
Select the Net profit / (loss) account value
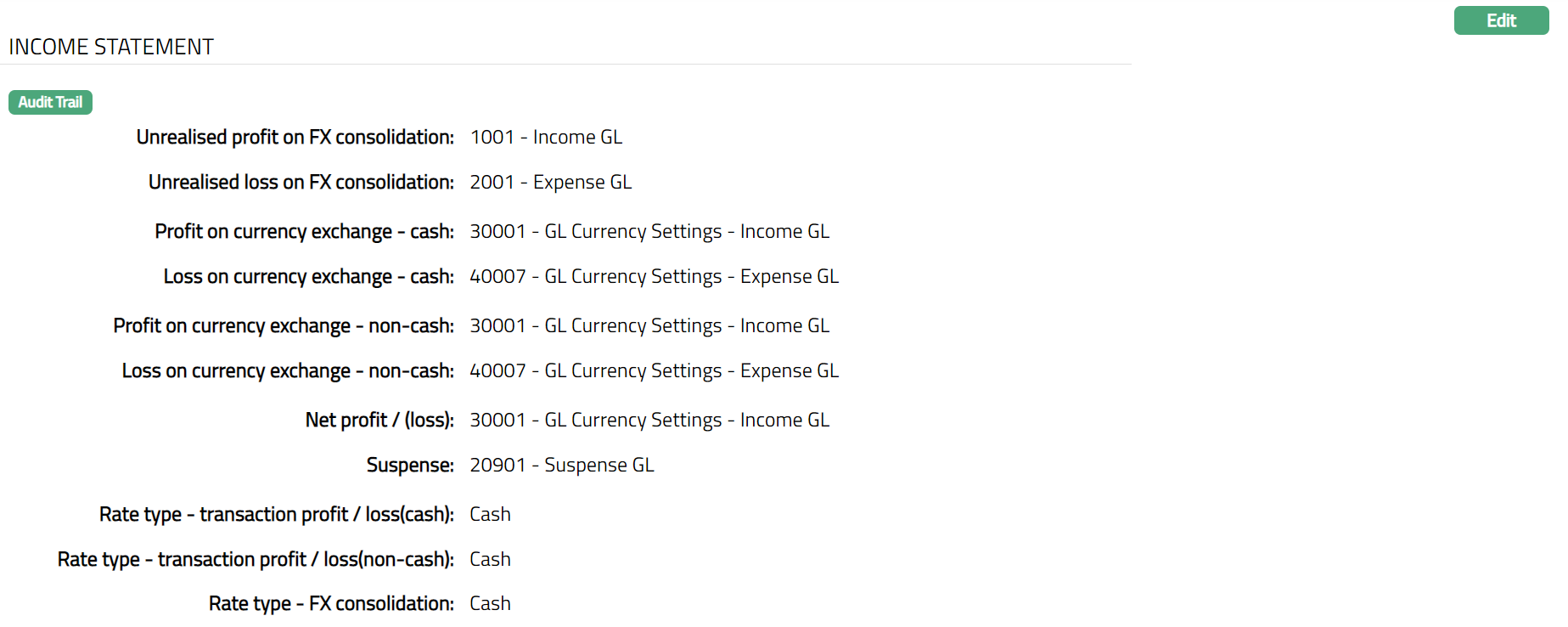[649, 421]
